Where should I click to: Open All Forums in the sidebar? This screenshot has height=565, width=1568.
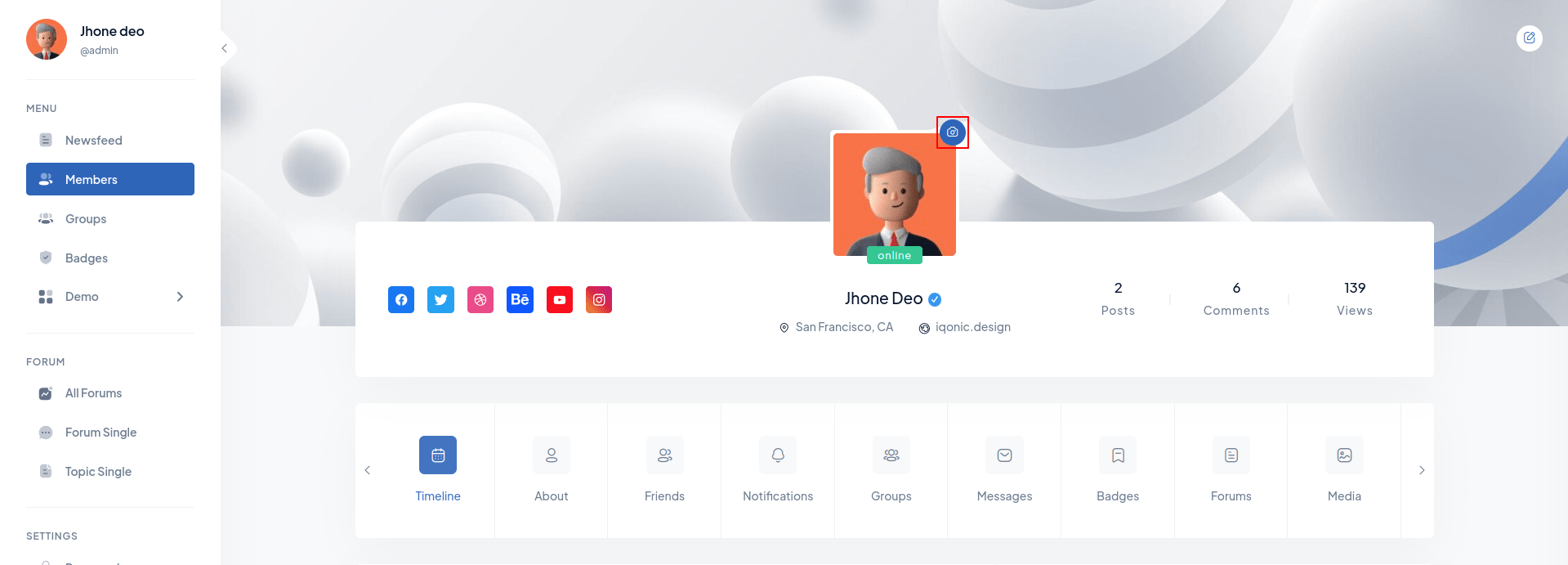[x=110, y=393]
